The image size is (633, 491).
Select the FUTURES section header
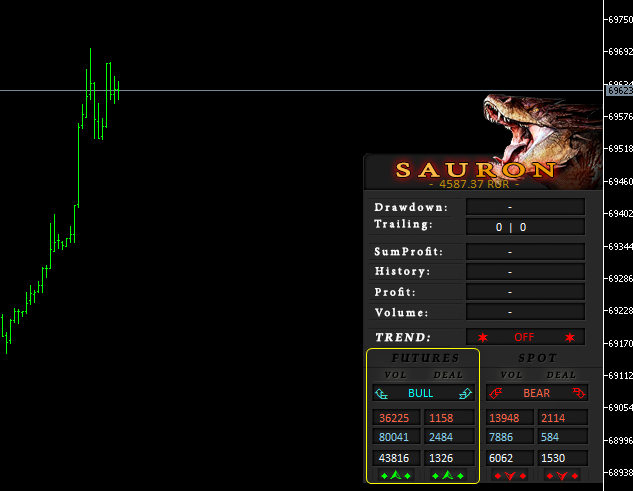coord(424,358)
